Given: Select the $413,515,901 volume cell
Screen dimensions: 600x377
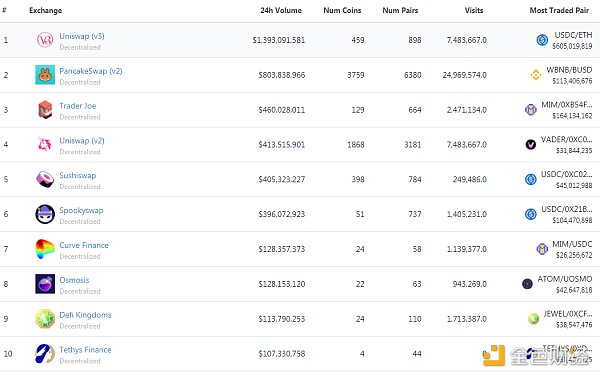Looking at the screenshot, I should point(282,145).
